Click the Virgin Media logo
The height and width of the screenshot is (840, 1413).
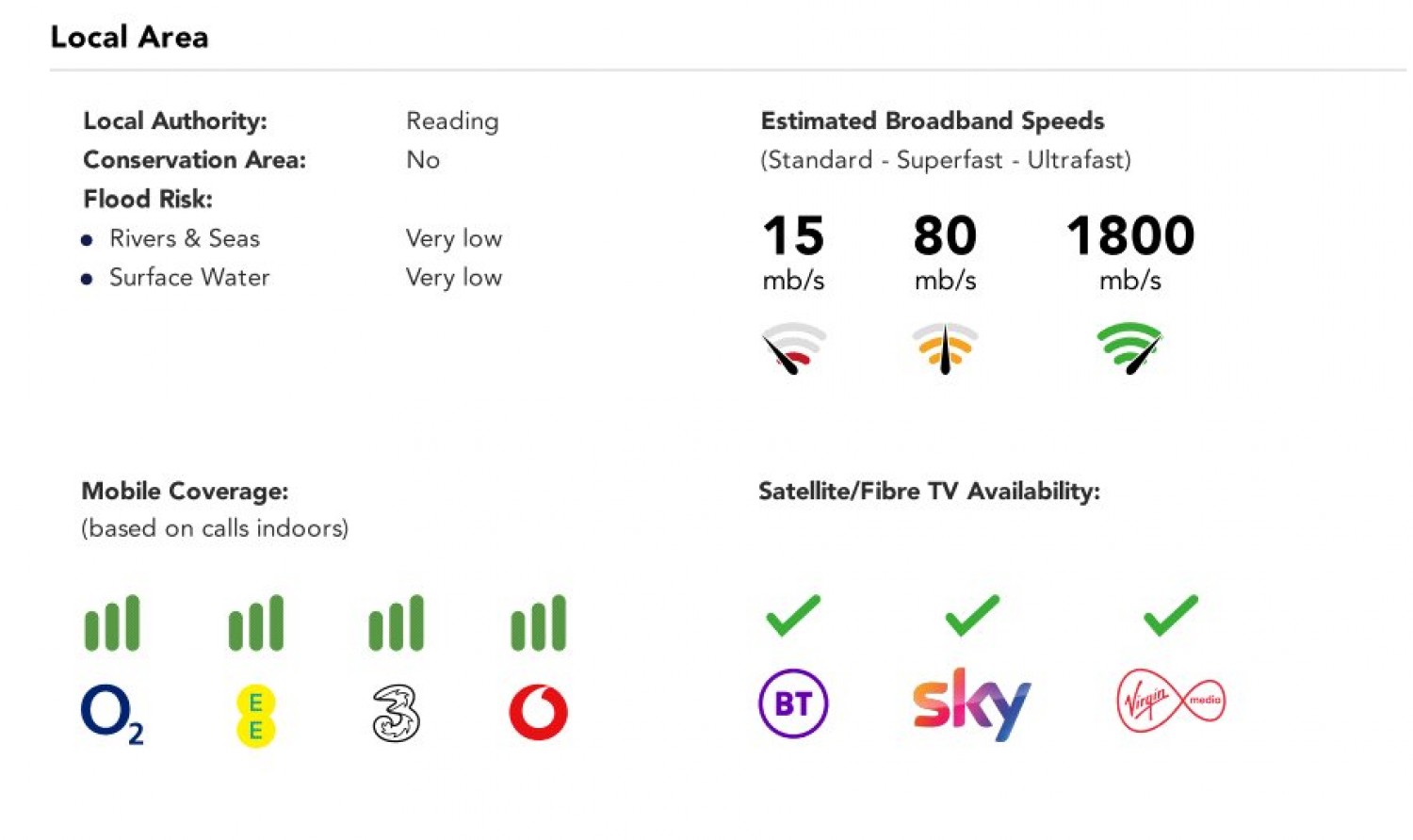point(1170,701)
